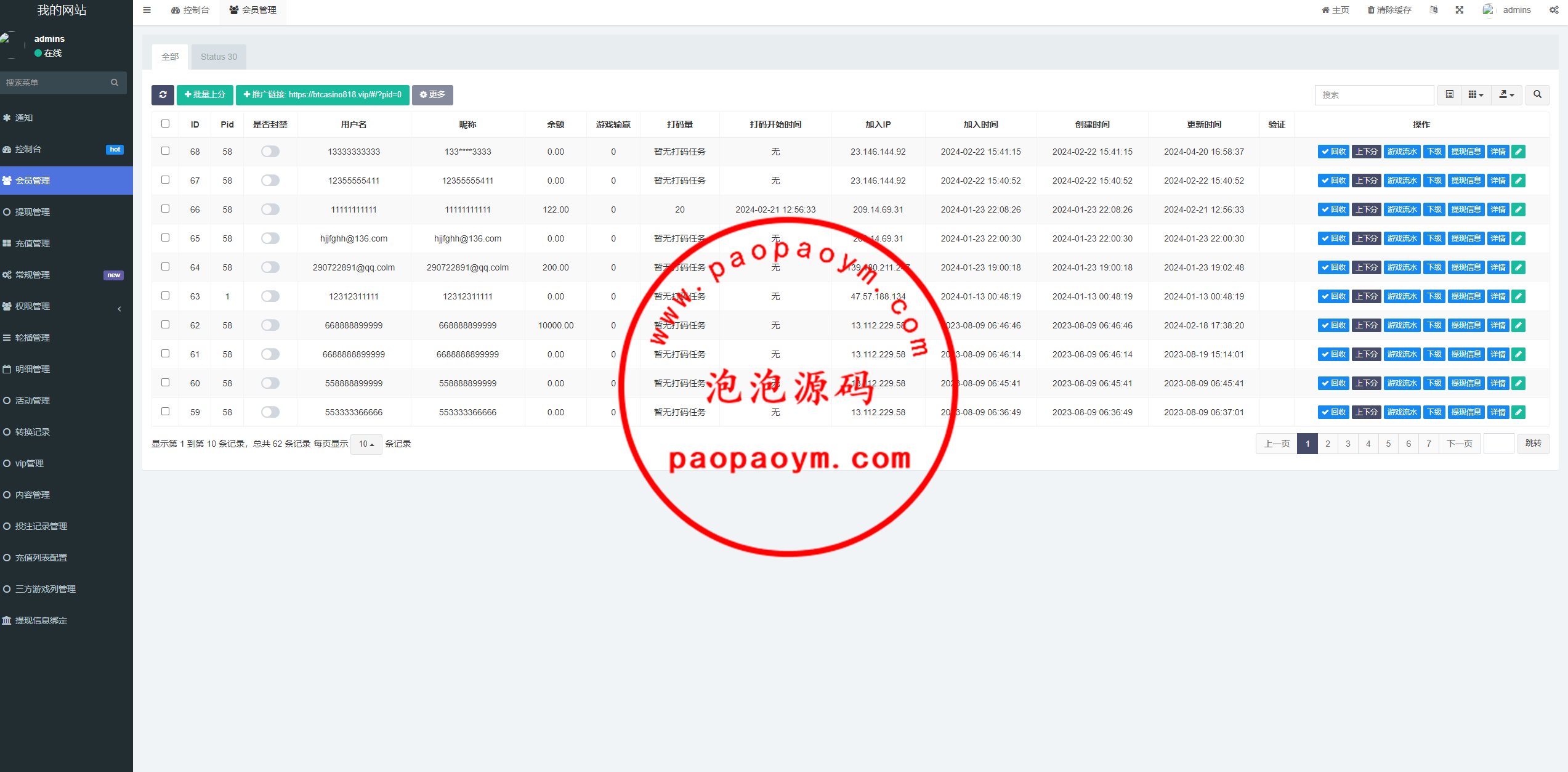1568x772 pixels.
Task: Switch to the 全部 tab
Action: [170, 57]
